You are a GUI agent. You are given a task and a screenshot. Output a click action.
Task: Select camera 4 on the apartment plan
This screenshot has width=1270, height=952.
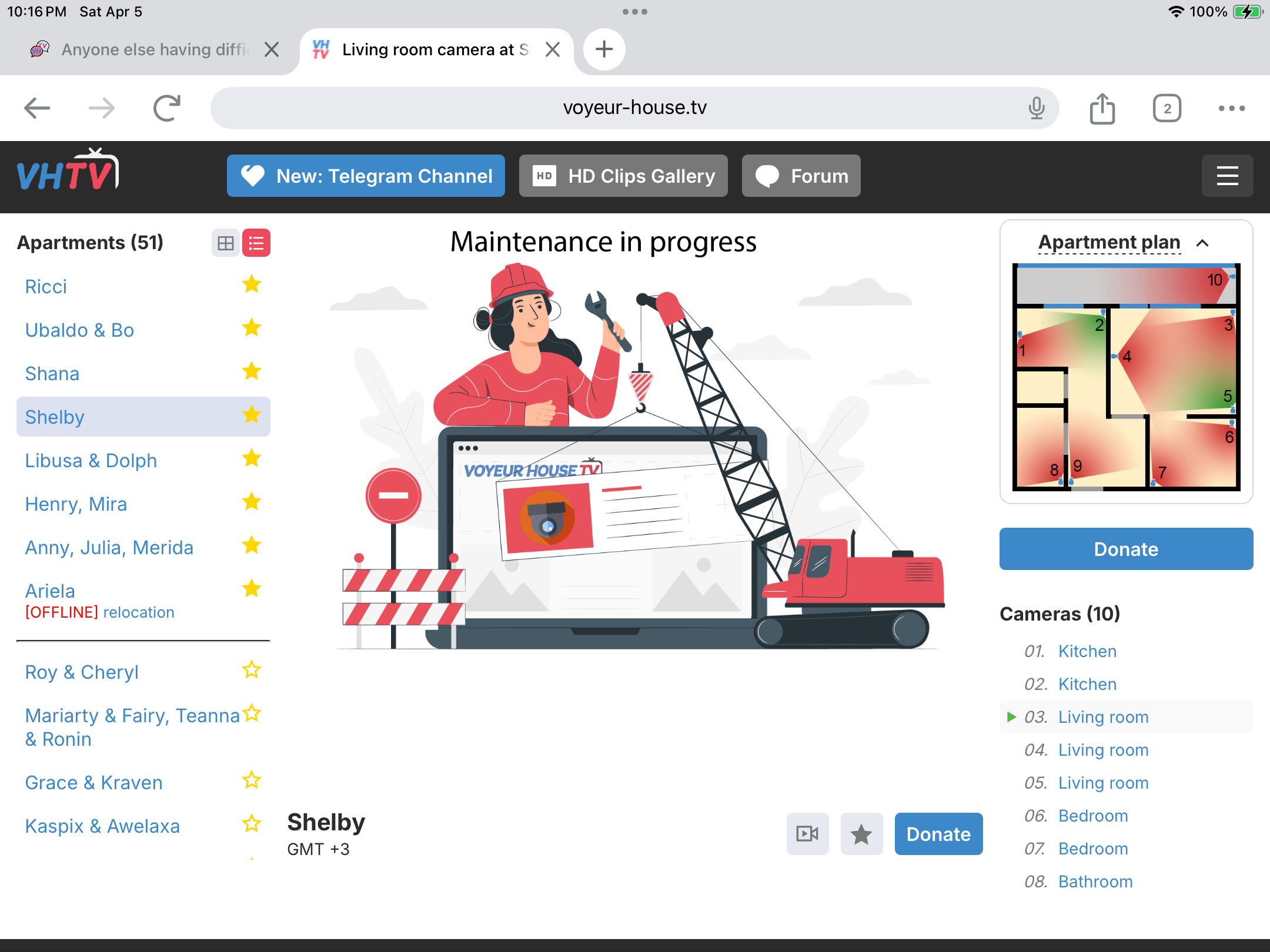coord(1127,357)
